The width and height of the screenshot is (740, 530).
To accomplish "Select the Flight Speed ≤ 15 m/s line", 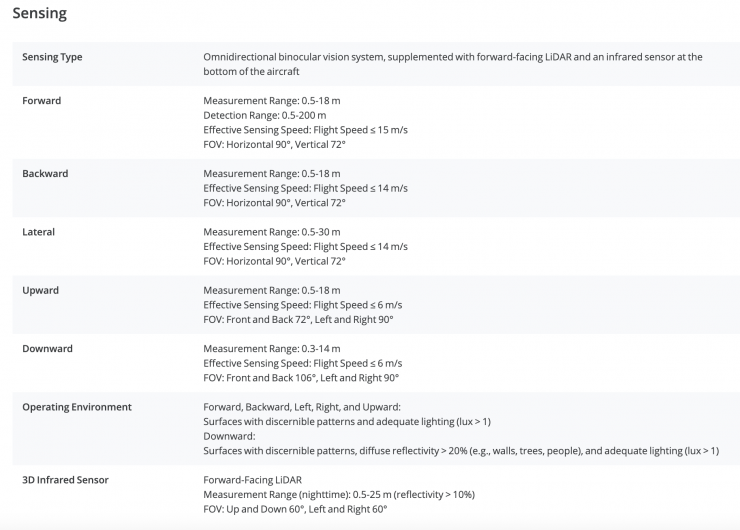I will pos(305,130).
